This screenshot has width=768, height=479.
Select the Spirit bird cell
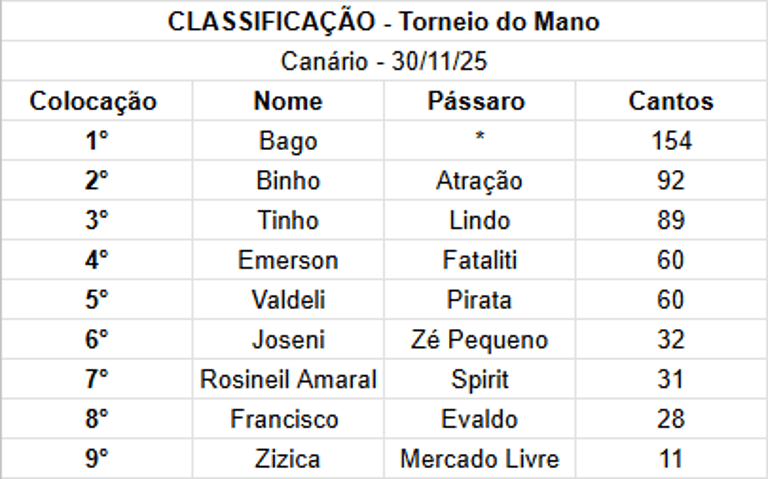(x=480, y=379)
